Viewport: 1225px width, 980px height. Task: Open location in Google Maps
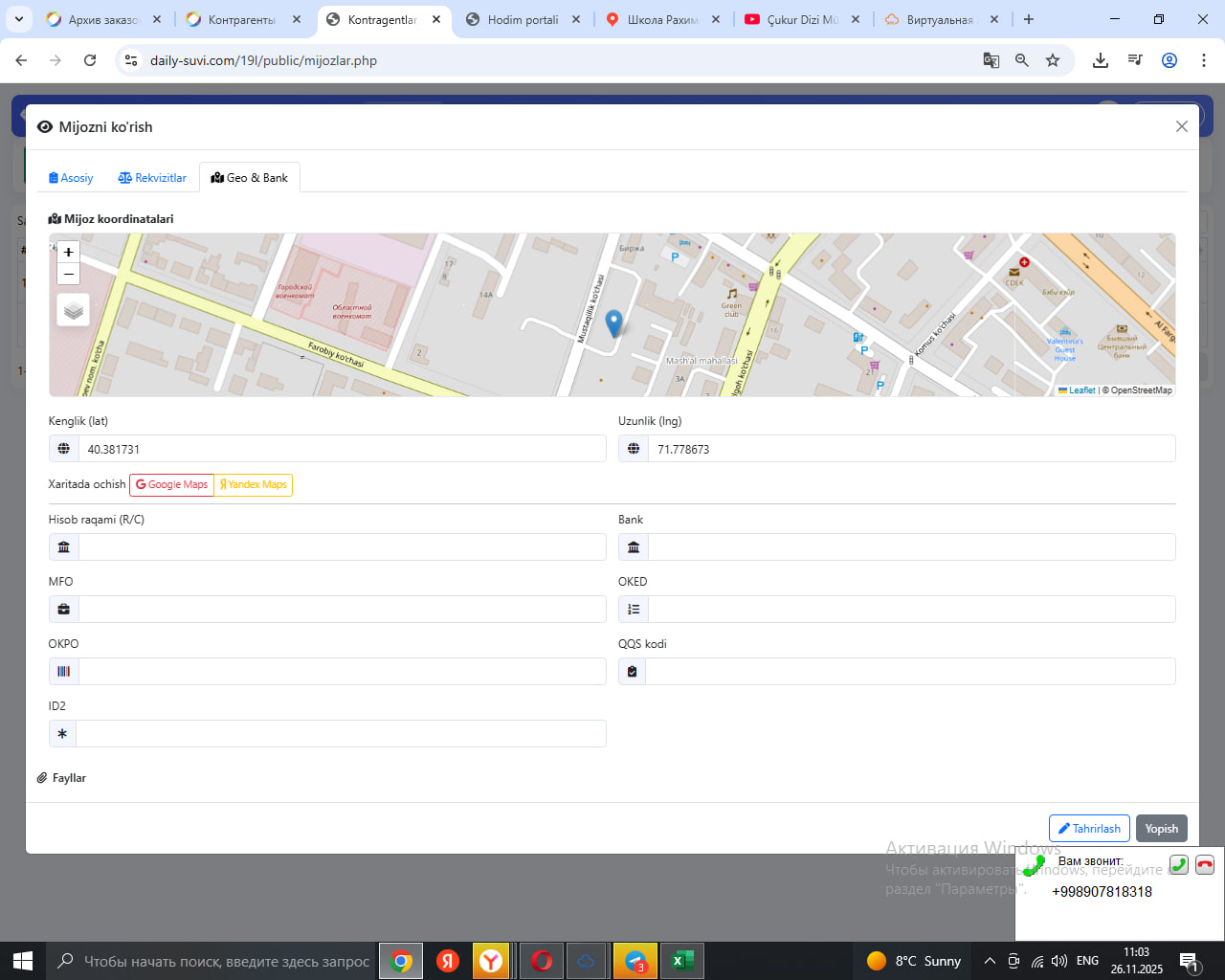coord(171,485)
